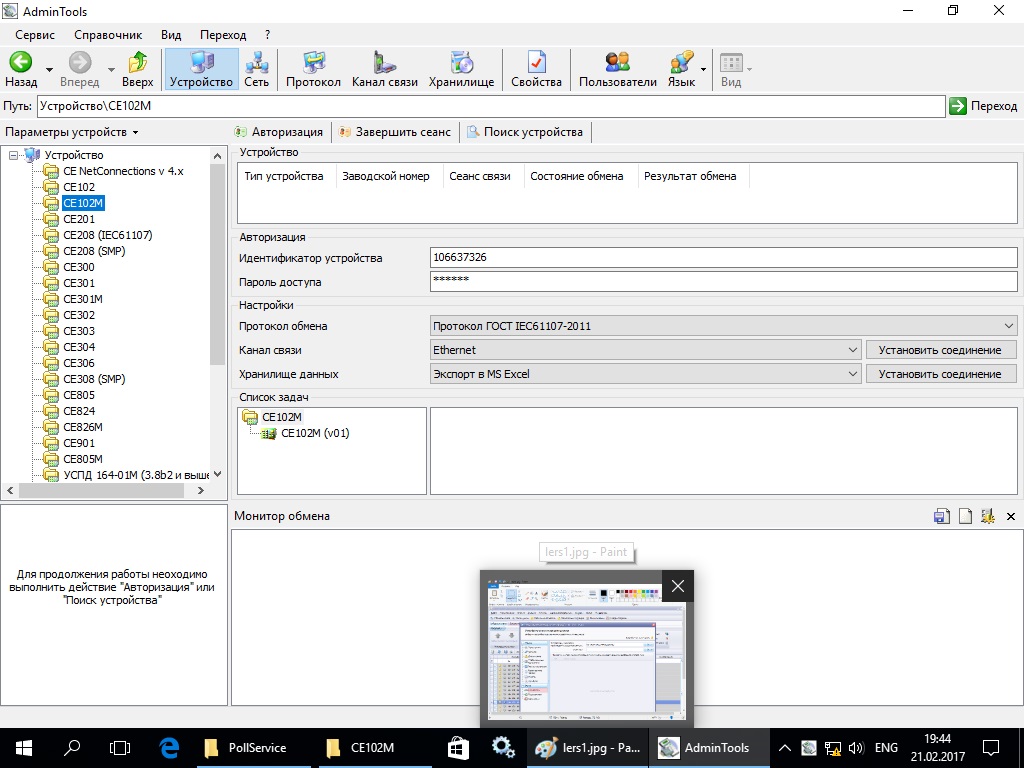
Task: Click Поиск устройства toolbar button
Action: [525, 132]
